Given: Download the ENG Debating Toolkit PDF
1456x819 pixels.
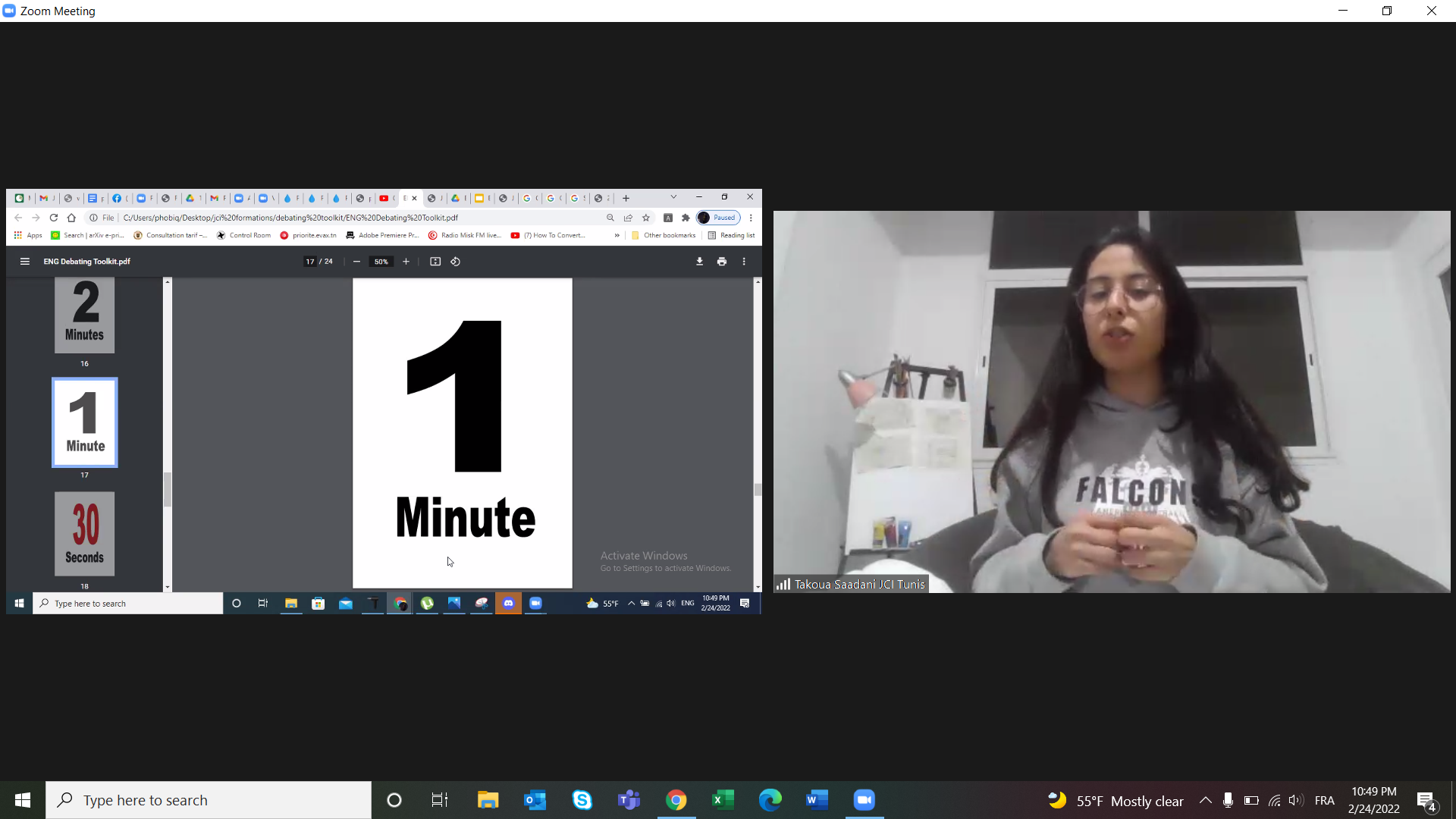Looking at the screenshot, I should (700, 262).
